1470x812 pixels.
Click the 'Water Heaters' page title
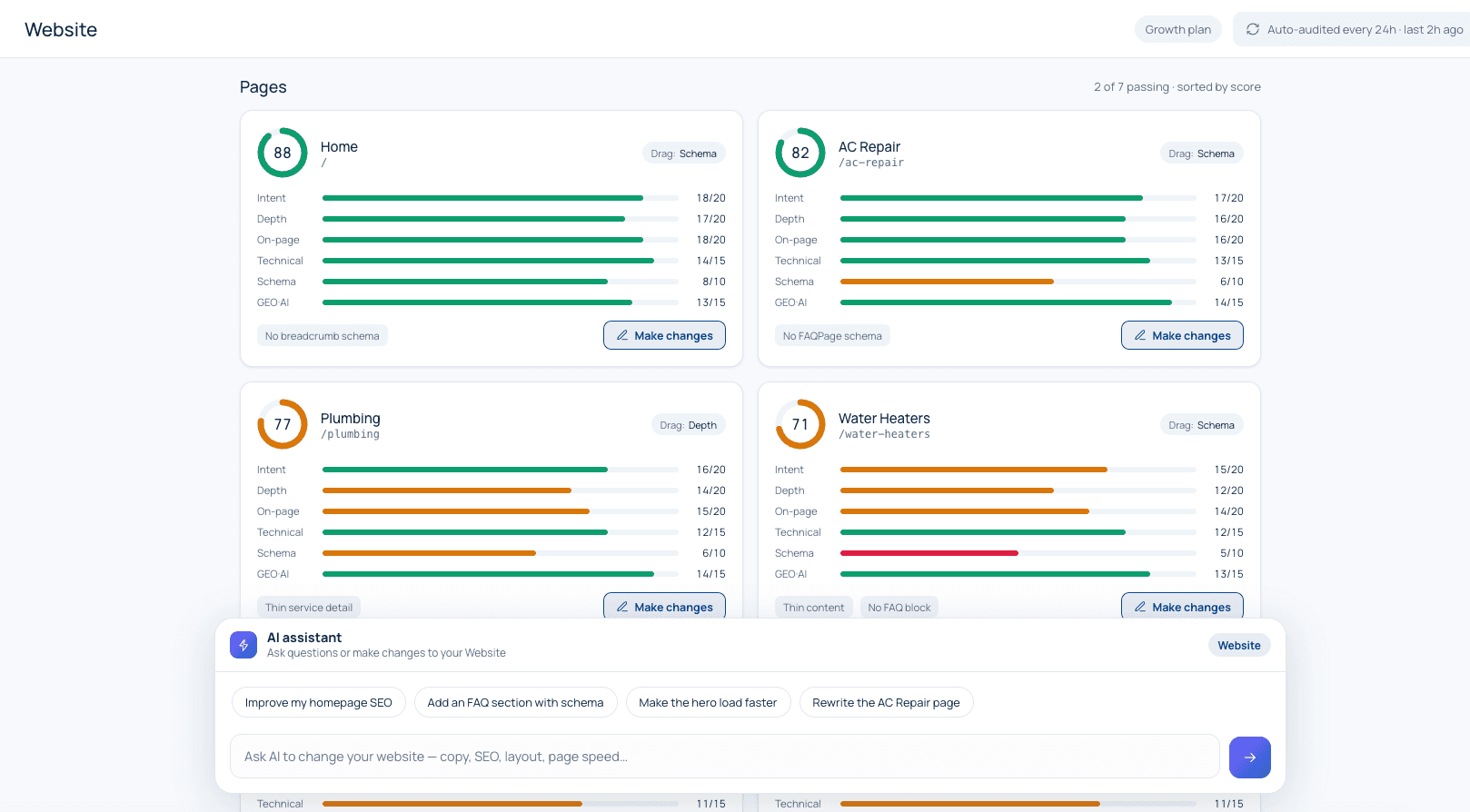coord(884,418)
